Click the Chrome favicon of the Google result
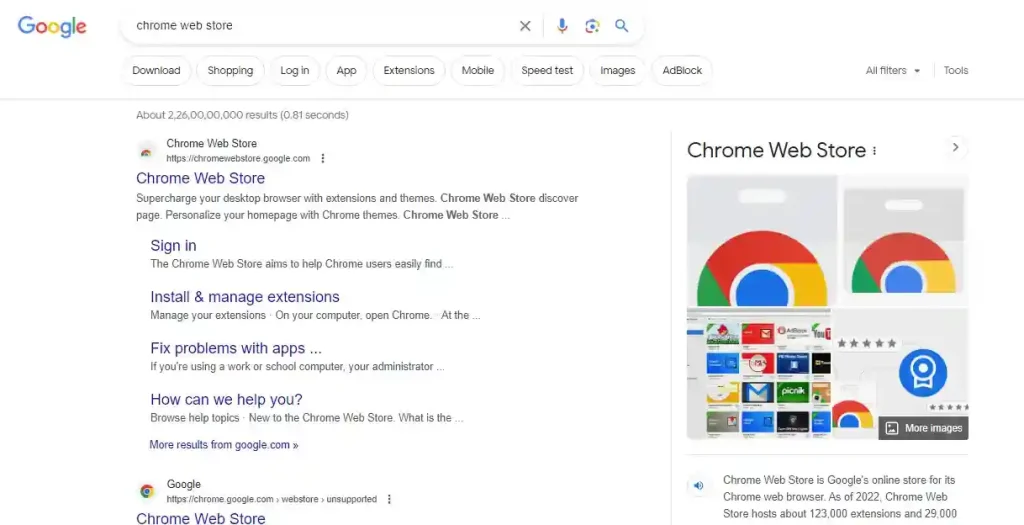This screenshot has height=525, width=1024. tap(147, 491)
